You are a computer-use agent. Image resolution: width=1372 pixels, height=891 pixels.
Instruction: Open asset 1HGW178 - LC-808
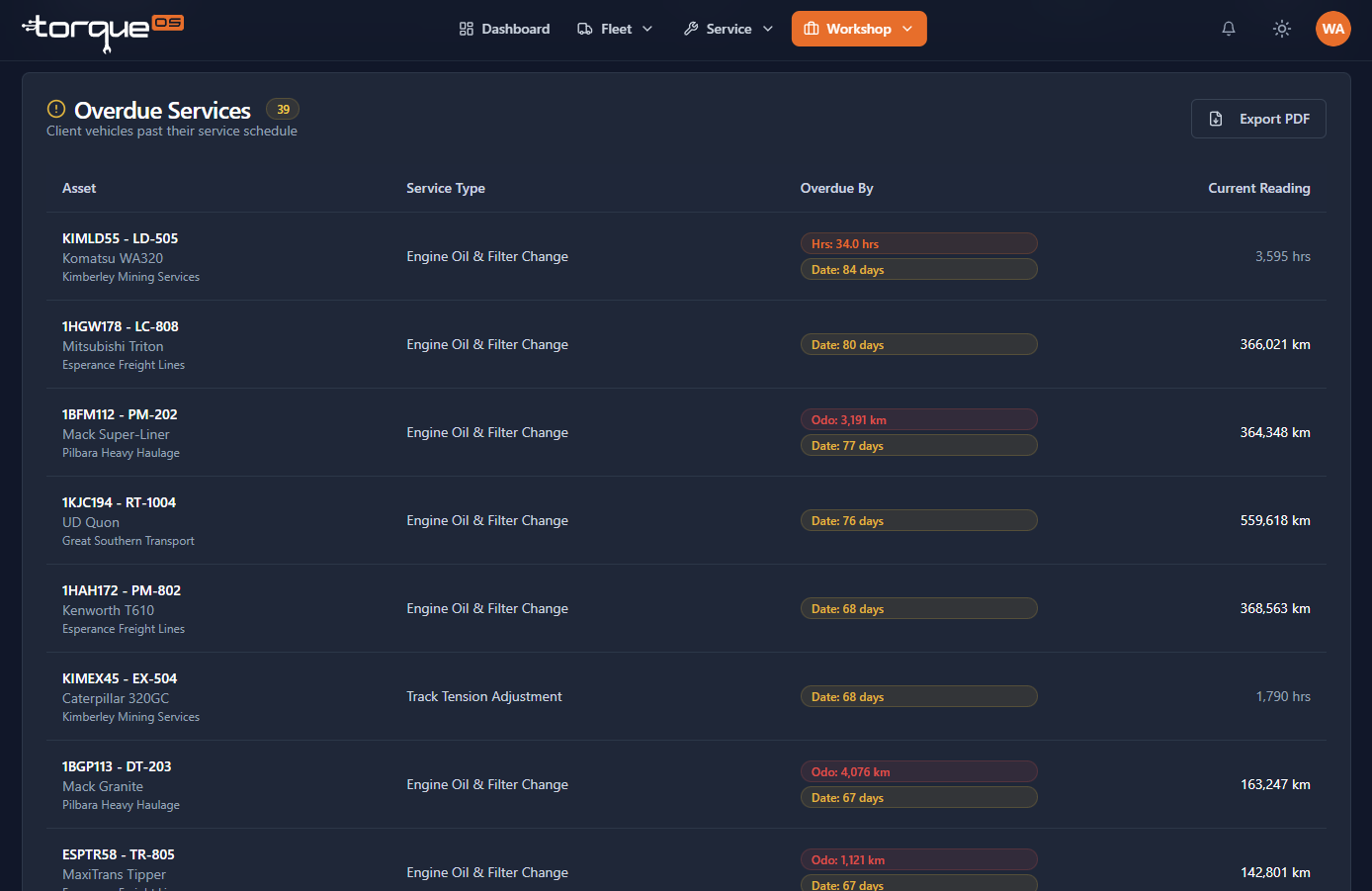121,326
